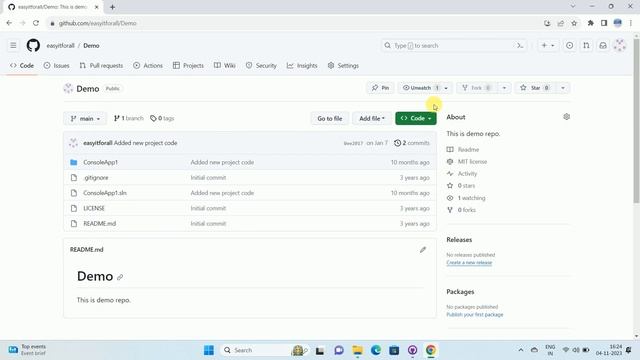Click the GitHub Octocat logo
The width and height of the screenshot is (640, 360).
[33, 45]
